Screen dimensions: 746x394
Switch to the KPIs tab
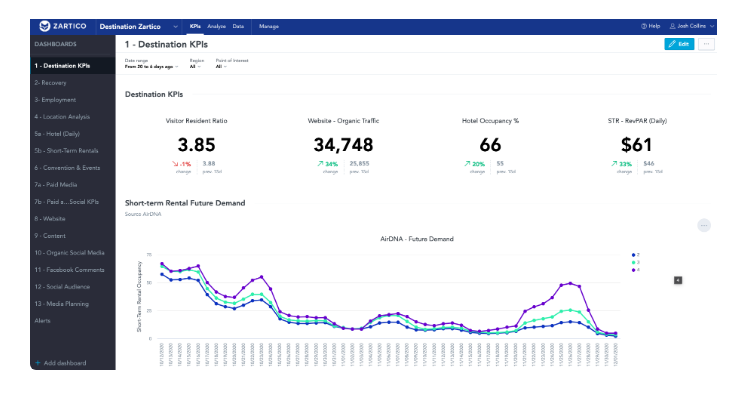(x=195, y=26)
